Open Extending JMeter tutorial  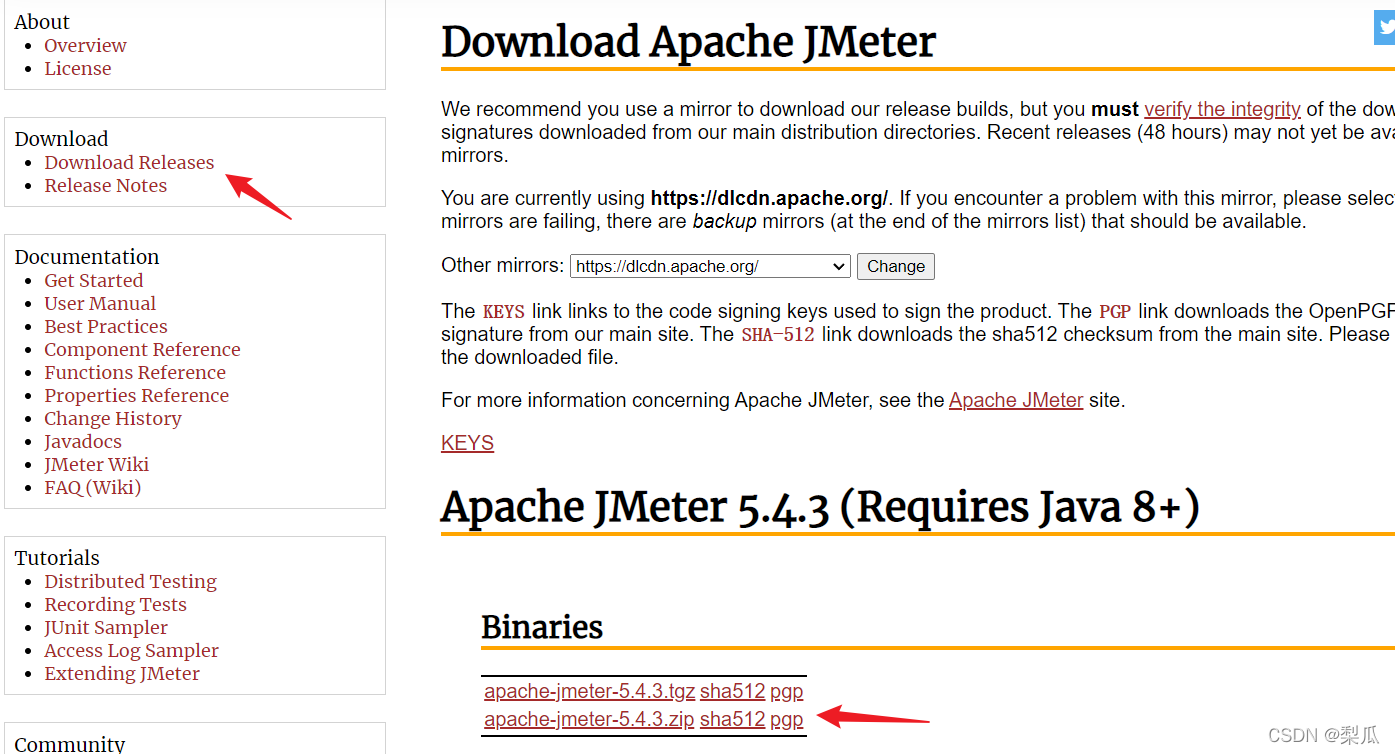(122, 673)
